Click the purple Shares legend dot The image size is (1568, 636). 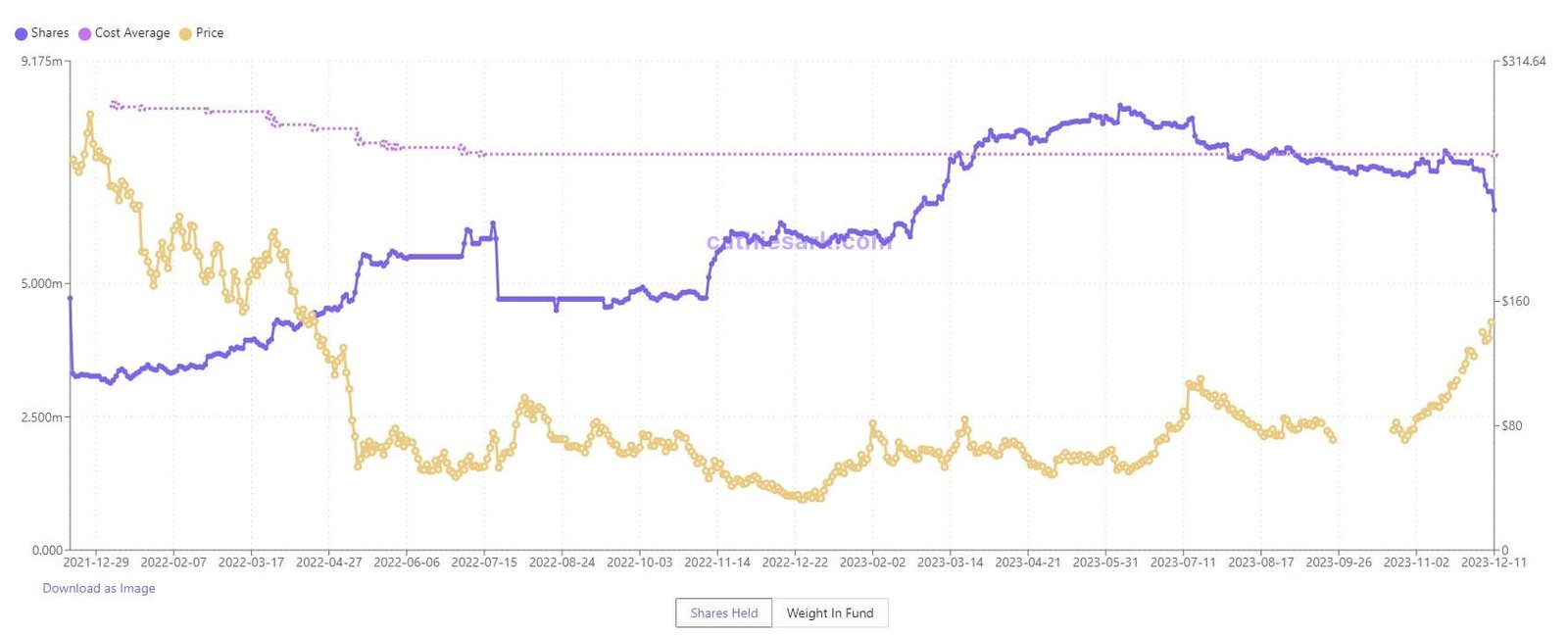pos(22,32)
